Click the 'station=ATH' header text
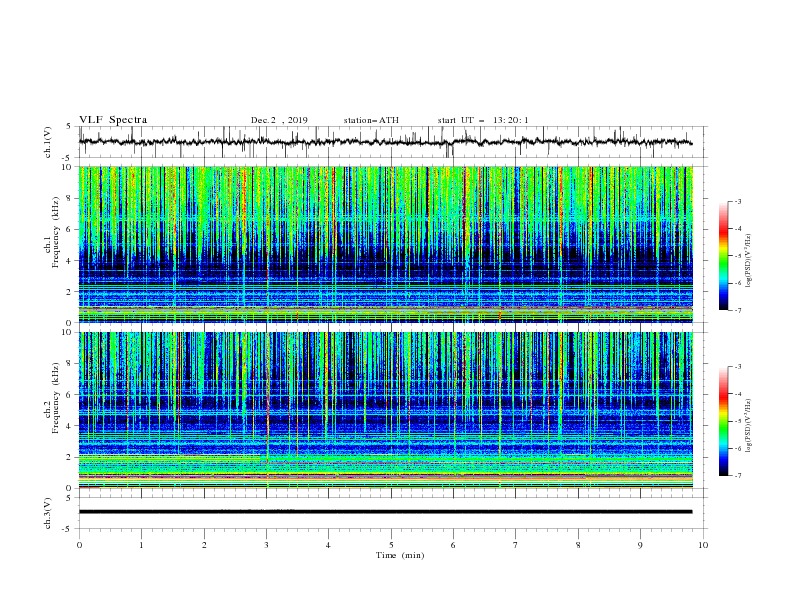The image size is (792, 612). coord(371,120)
